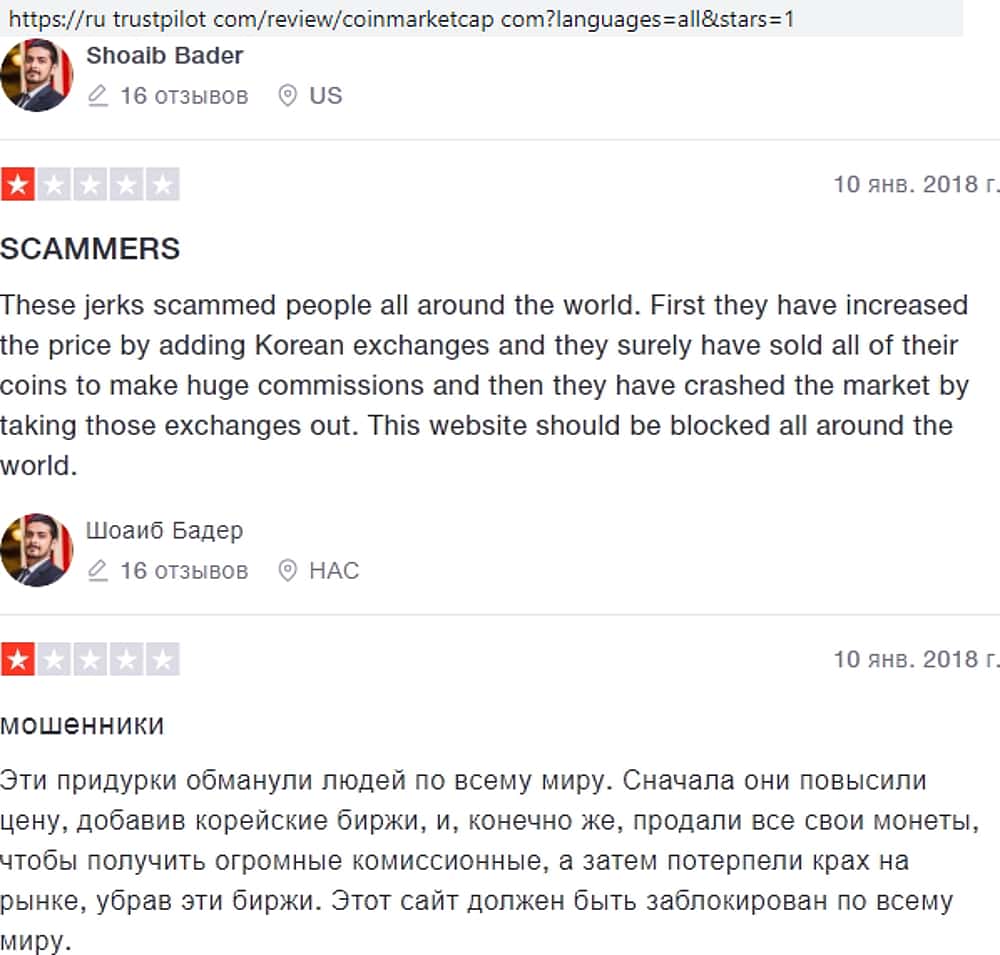Screen dimensions: 1000x955
Task: Click the location pin icon next to НАС
Action: (x=287, y=571)
